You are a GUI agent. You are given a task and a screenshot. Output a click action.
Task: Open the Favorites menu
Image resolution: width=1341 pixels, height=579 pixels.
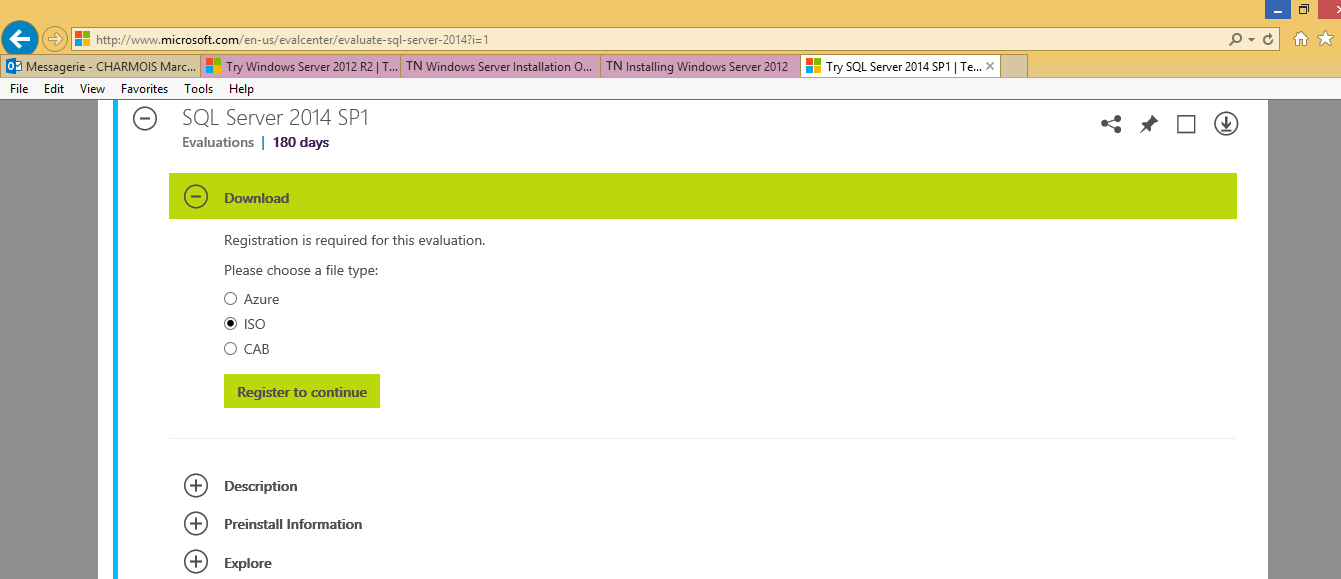click(144, 89)
